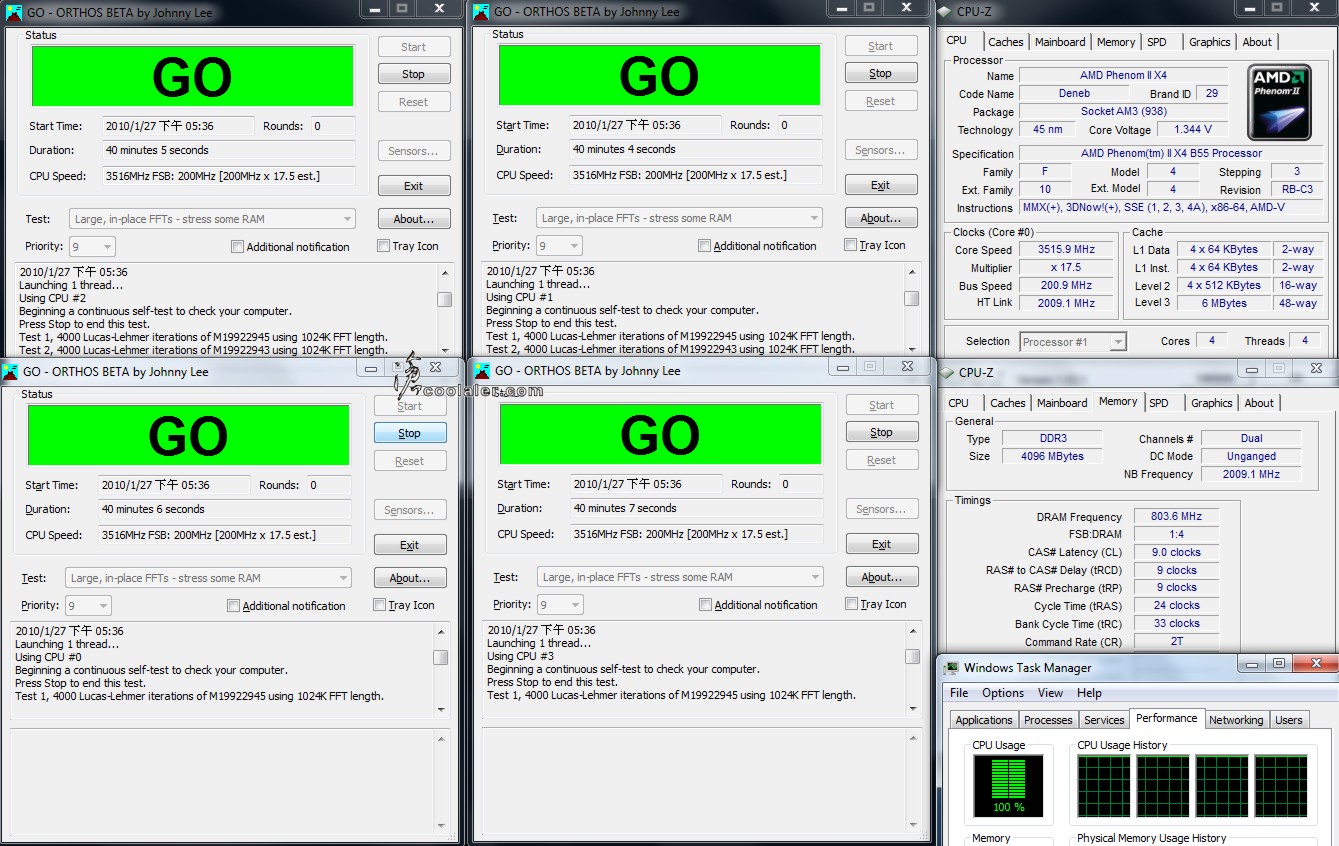Stop the ORTHOS test running on CPU #3

pyautogui.click(x=882, y=432)
